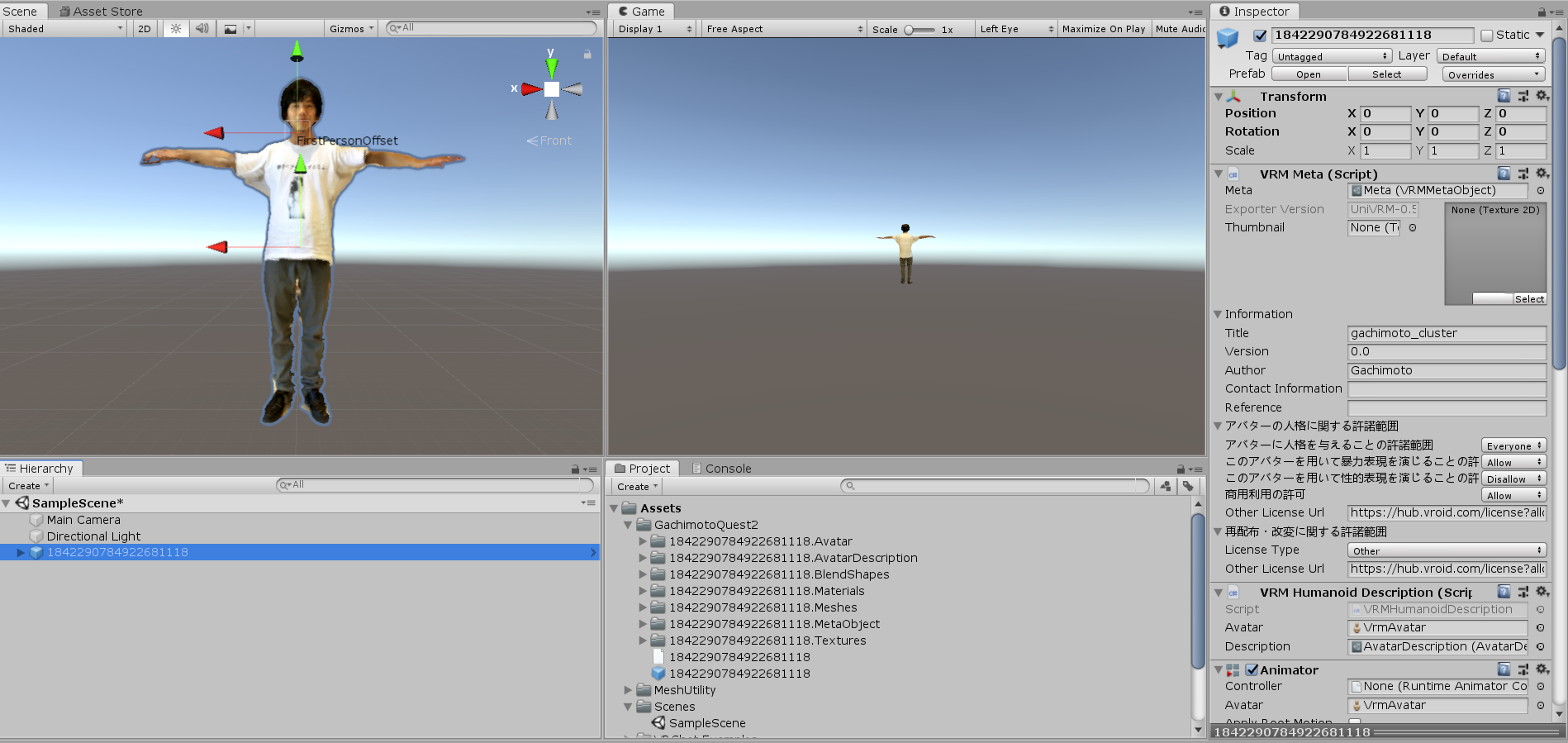Select Main Camera in Hierarchy
This screenshot has height=743, width=1568.
pyautogui.click(x=83, y=520)
